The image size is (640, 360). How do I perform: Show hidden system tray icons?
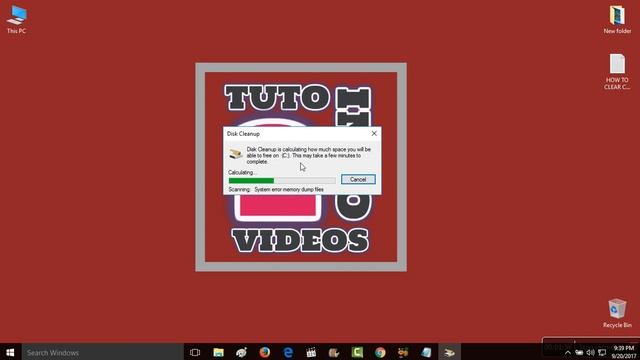click(x=567, y=353)
